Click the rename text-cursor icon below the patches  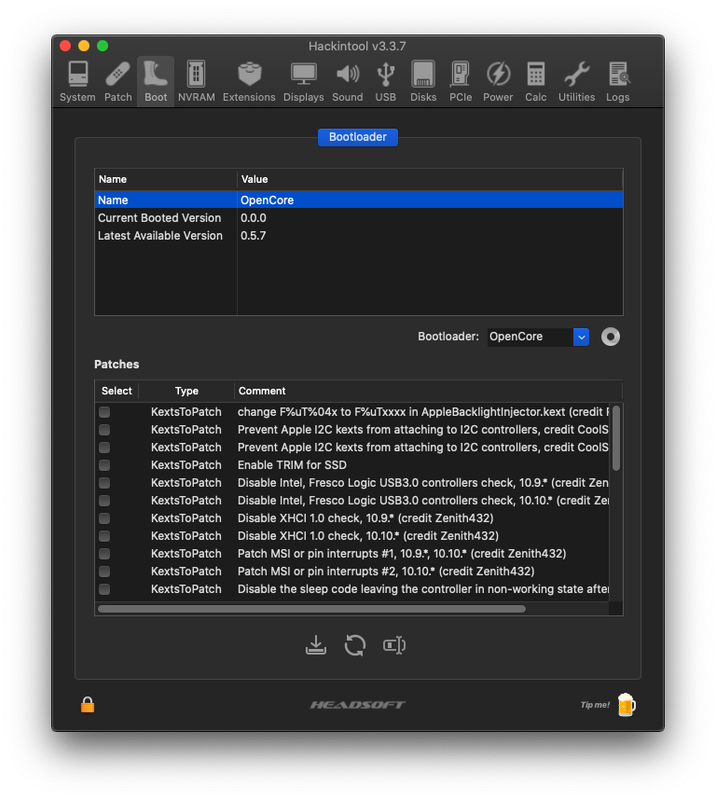(x=394, y=645)
